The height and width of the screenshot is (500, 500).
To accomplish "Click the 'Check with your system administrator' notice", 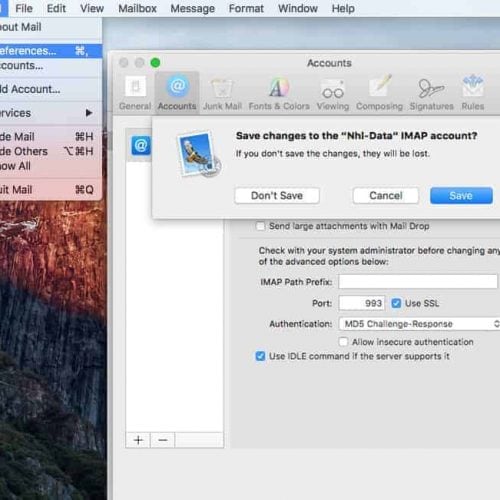I will coord(379,256).
